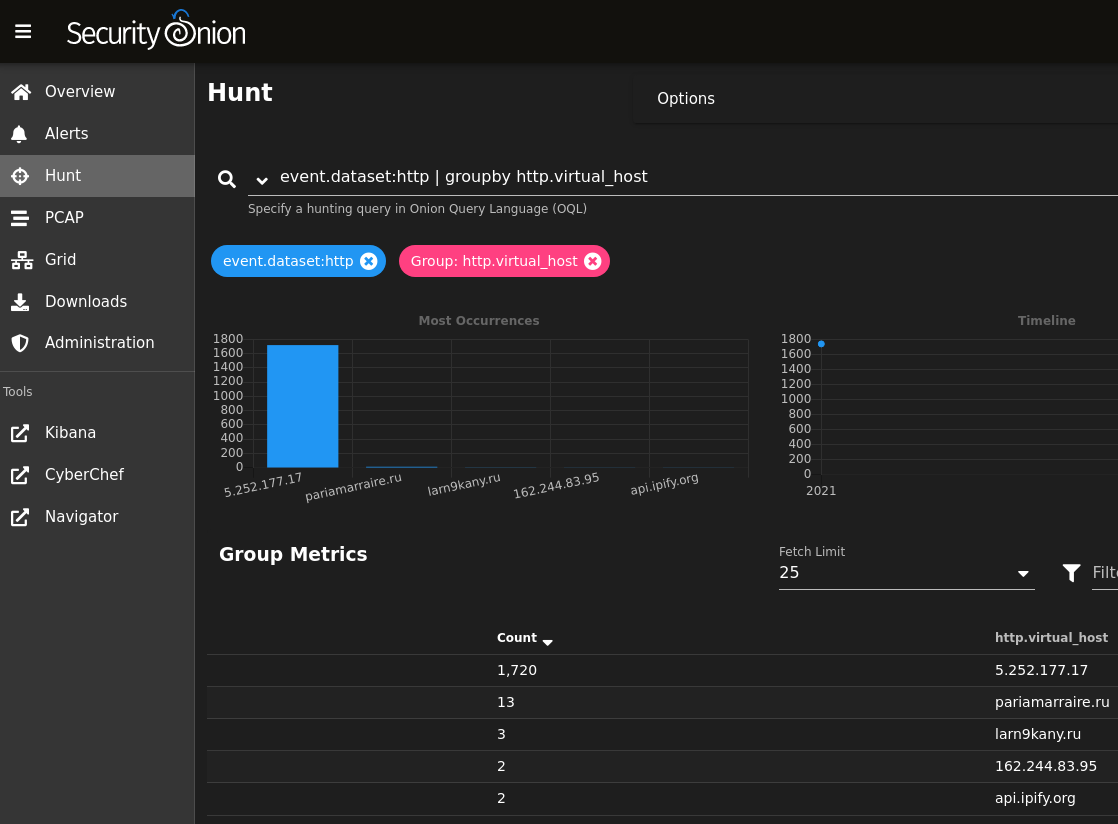Click api.ipify.org in the table
The height and width of the screenshot is (824, 1118).
[x=1035, y=799]
